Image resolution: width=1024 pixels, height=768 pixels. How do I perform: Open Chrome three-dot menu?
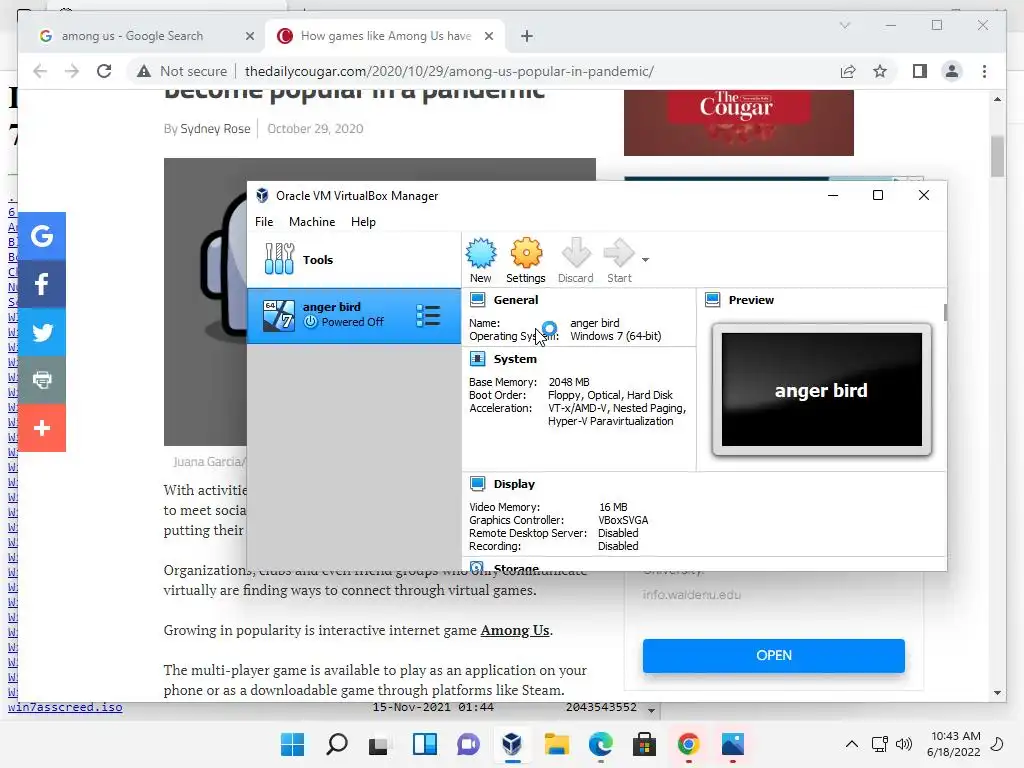[x=984, y=71]
